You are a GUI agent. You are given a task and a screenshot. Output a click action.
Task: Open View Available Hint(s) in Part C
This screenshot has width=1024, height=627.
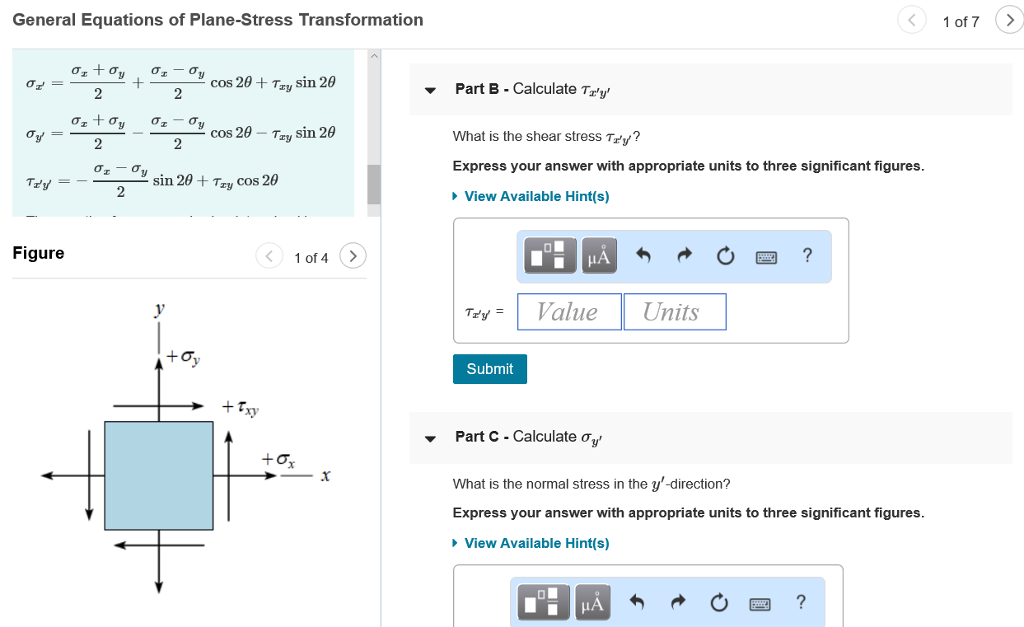535,543
